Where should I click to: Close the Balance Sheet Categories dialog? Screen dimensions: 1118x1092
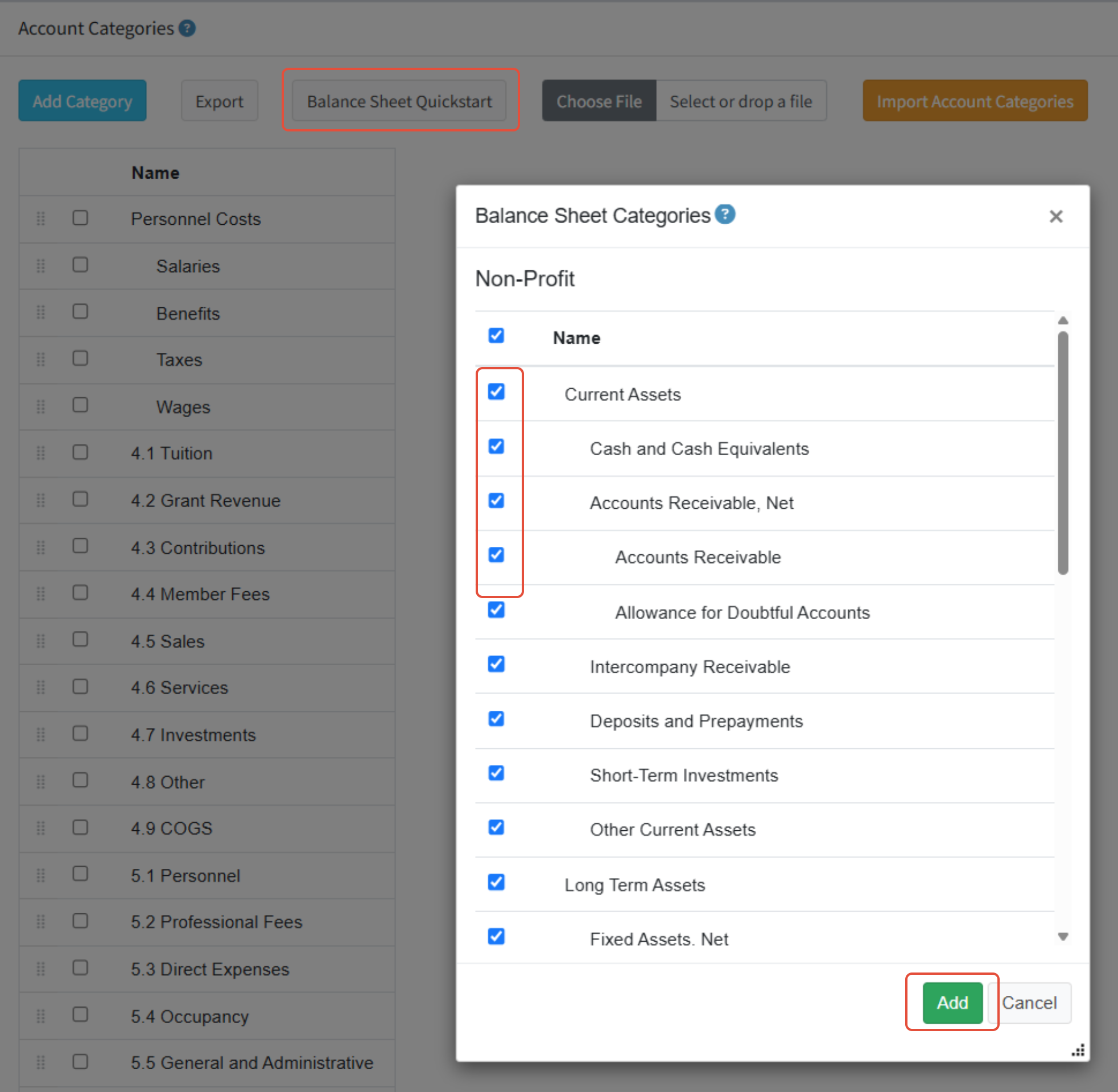[1055, 216]
